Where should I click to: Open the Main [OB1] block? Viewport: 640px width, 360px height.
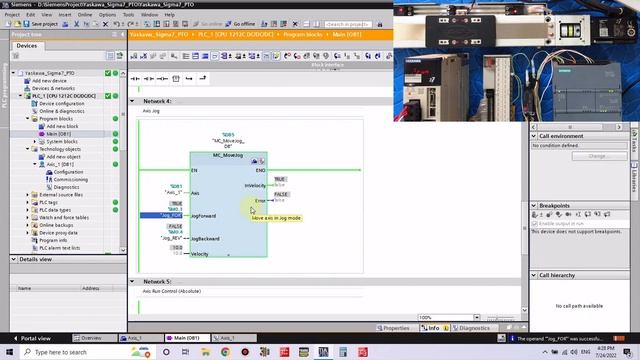coord(58,134)
